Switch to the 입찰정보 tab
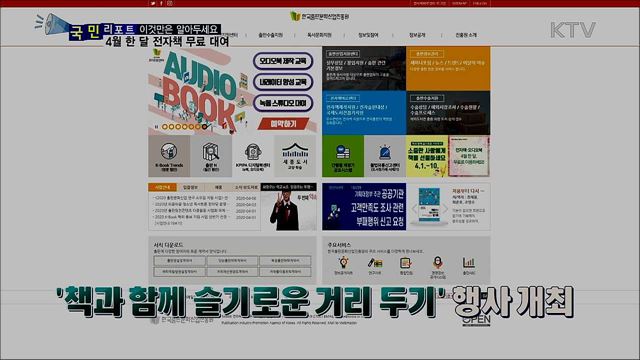Image resolution: width=640 pixels, height=360 pixels. [190, 187]
